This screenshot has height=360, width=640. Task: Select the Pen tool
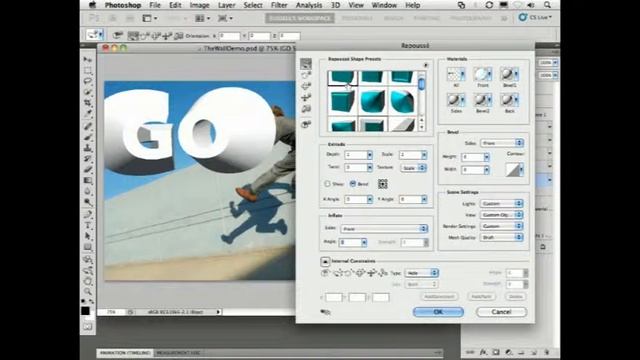[x=88, y=214]
